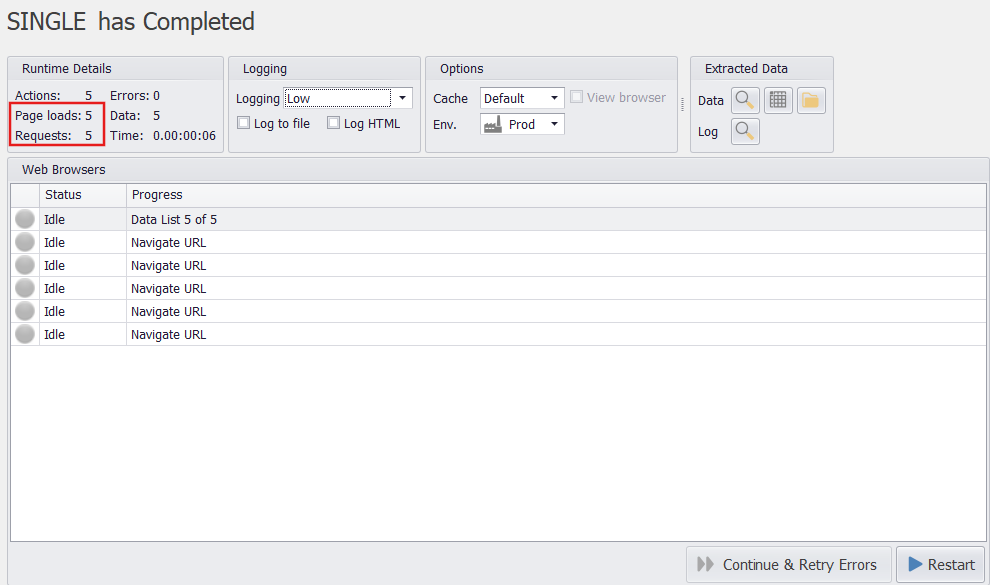Click the dotted grip handle before Extracted Data

click(x=684, y=104)
